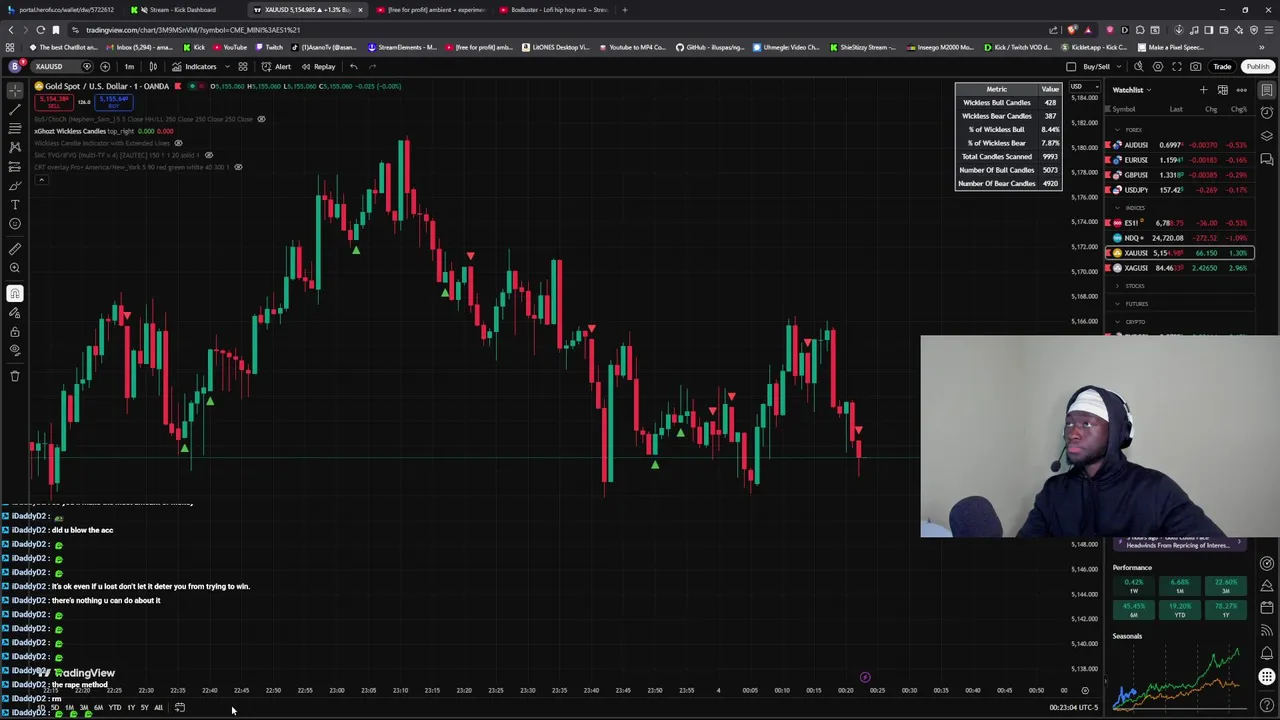Open chart settings gear icon
Viewport: 1280px width, 720px height.
click(x=1158, y=66)
